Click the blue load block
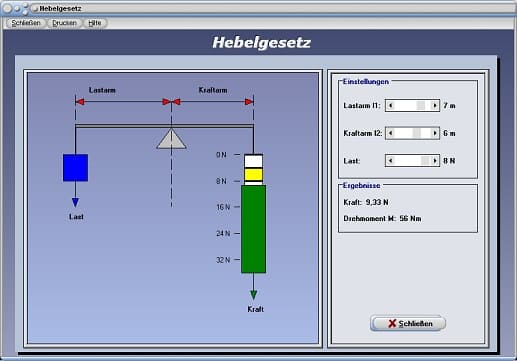517x361 pixels. (76, 168)
